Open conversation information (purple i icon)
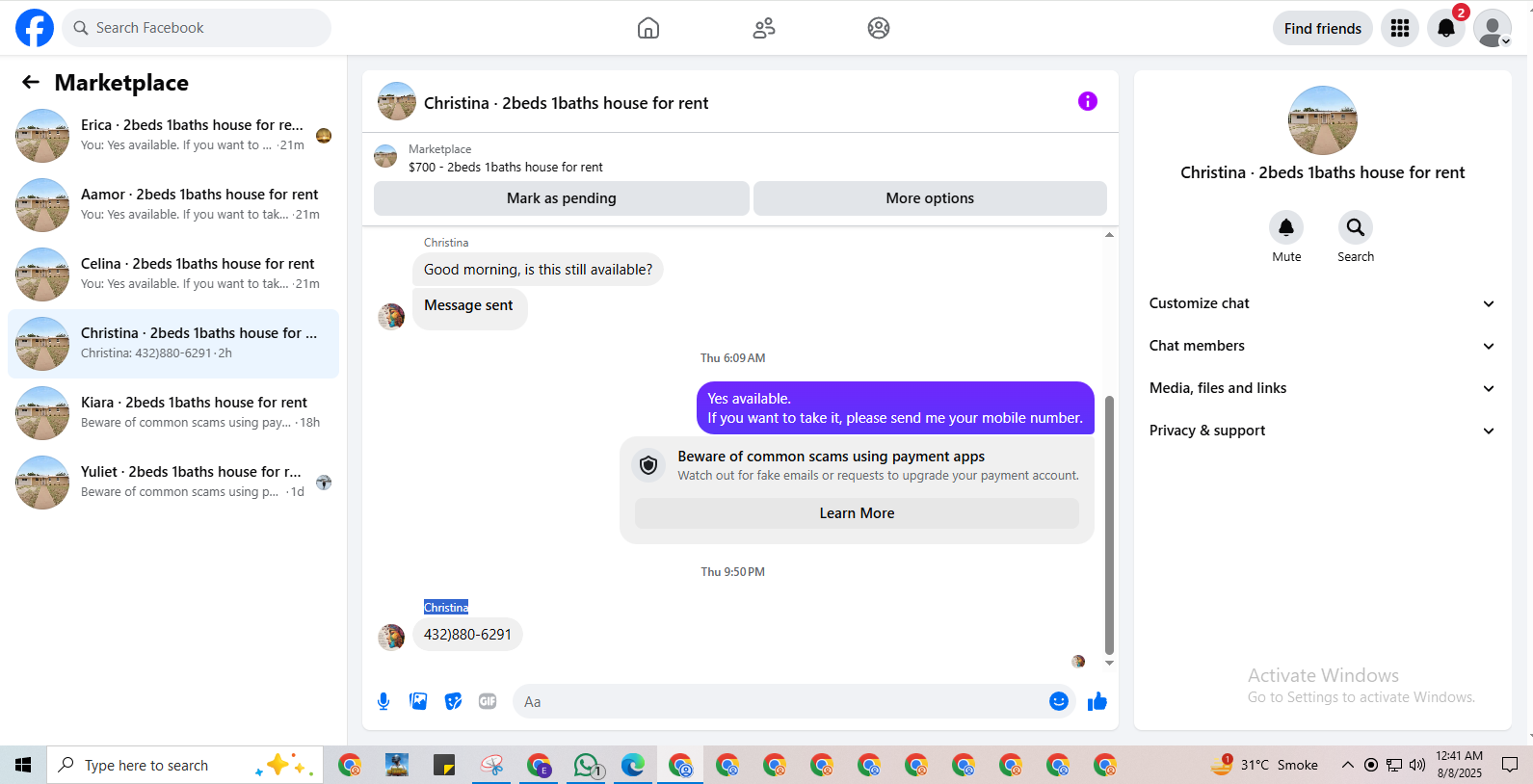Screen dimensions: 1533x784 point(1088,101)
